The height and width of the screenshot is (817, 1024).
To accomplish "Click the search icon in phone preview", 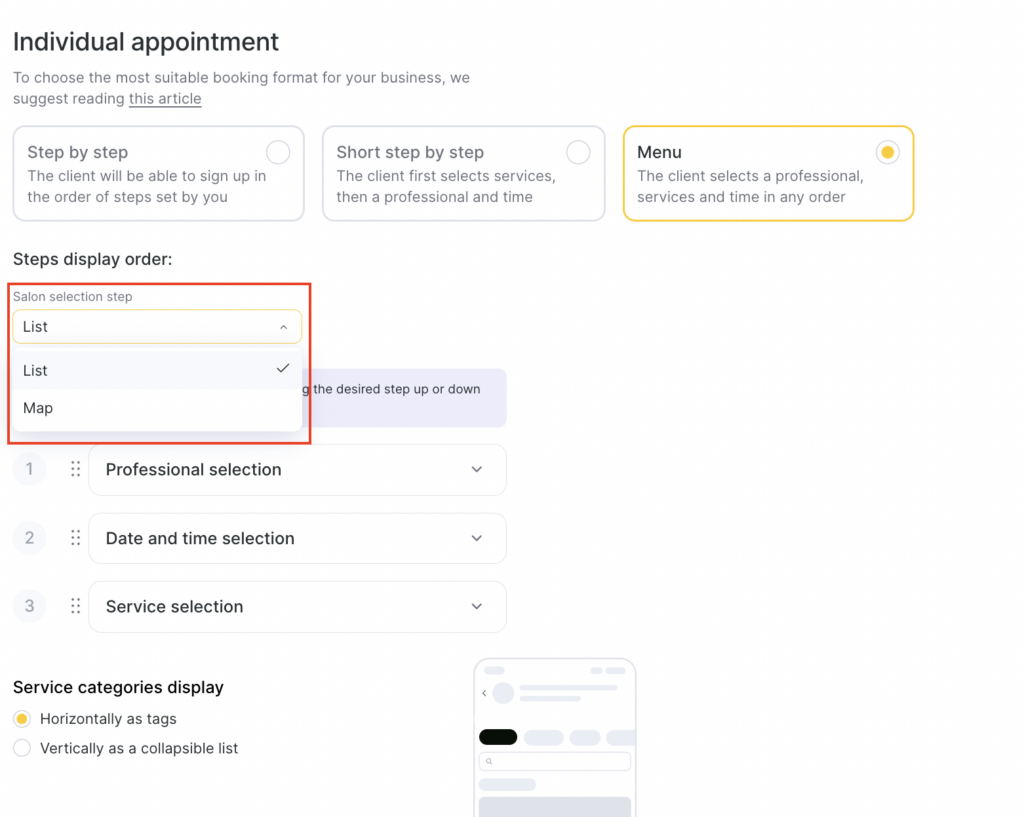I will click(489, 762).
